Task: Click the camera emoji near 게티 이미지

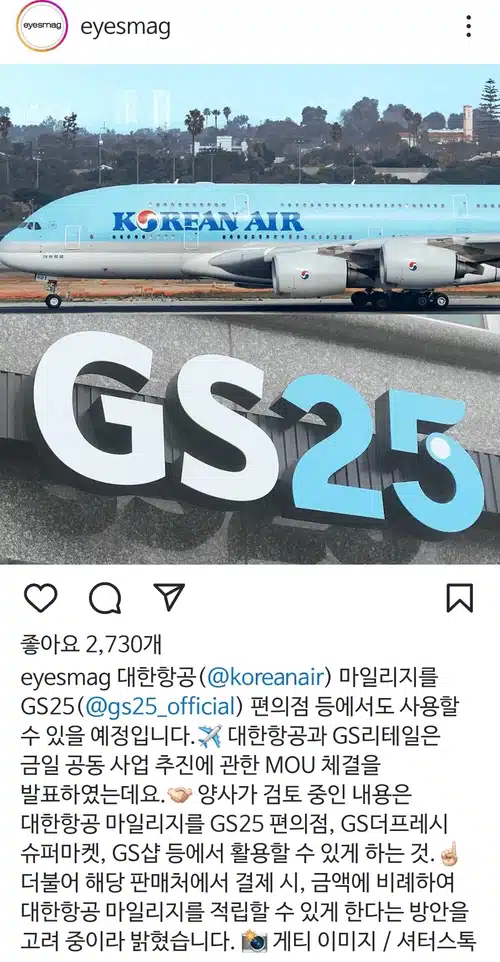Action: (x=253, y=941)
